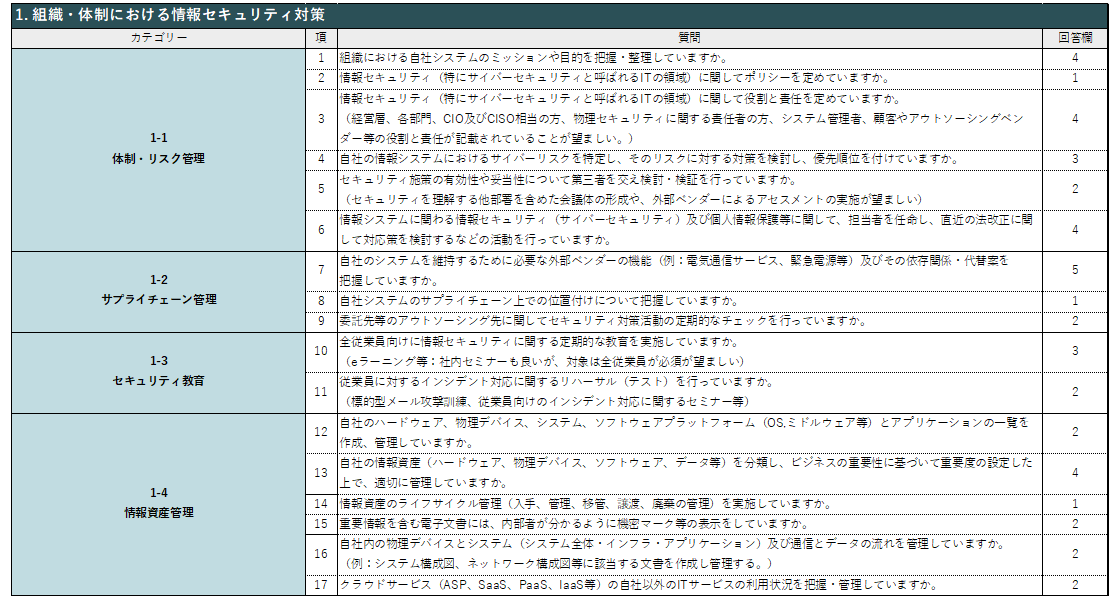The width and height of the screenshot is (1120, 600).
Task: Select the answer cell for question 7
Action: tap(1074, 270)
